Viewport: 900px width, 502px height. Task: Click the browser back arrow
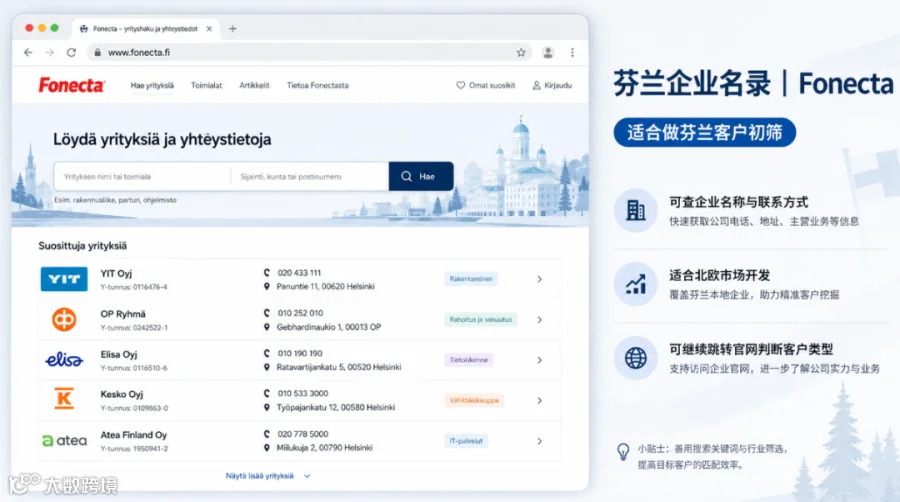click(28, 52)
